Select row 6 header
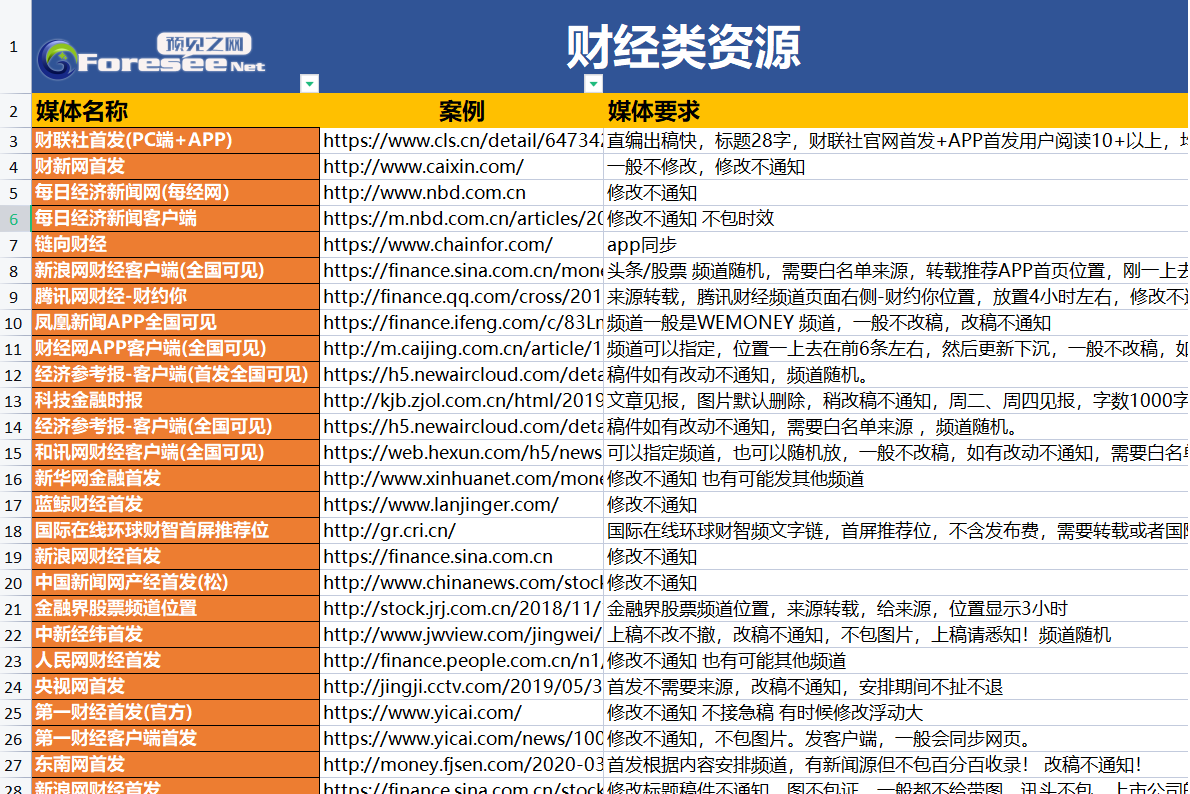Screen dimensions: 1190x794 click(14, 218)
